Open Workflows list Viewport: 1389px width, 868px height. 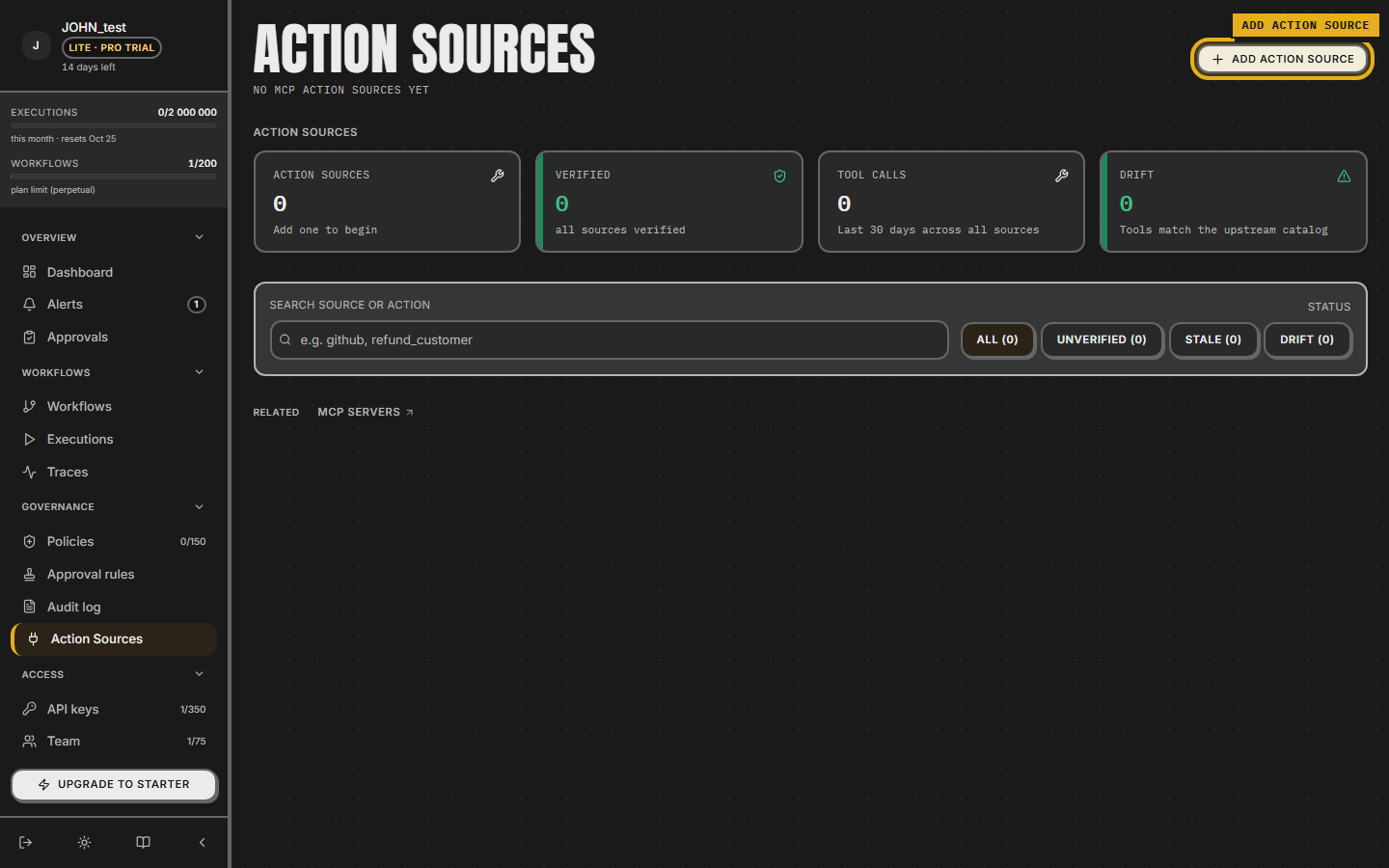click(114, 407)
